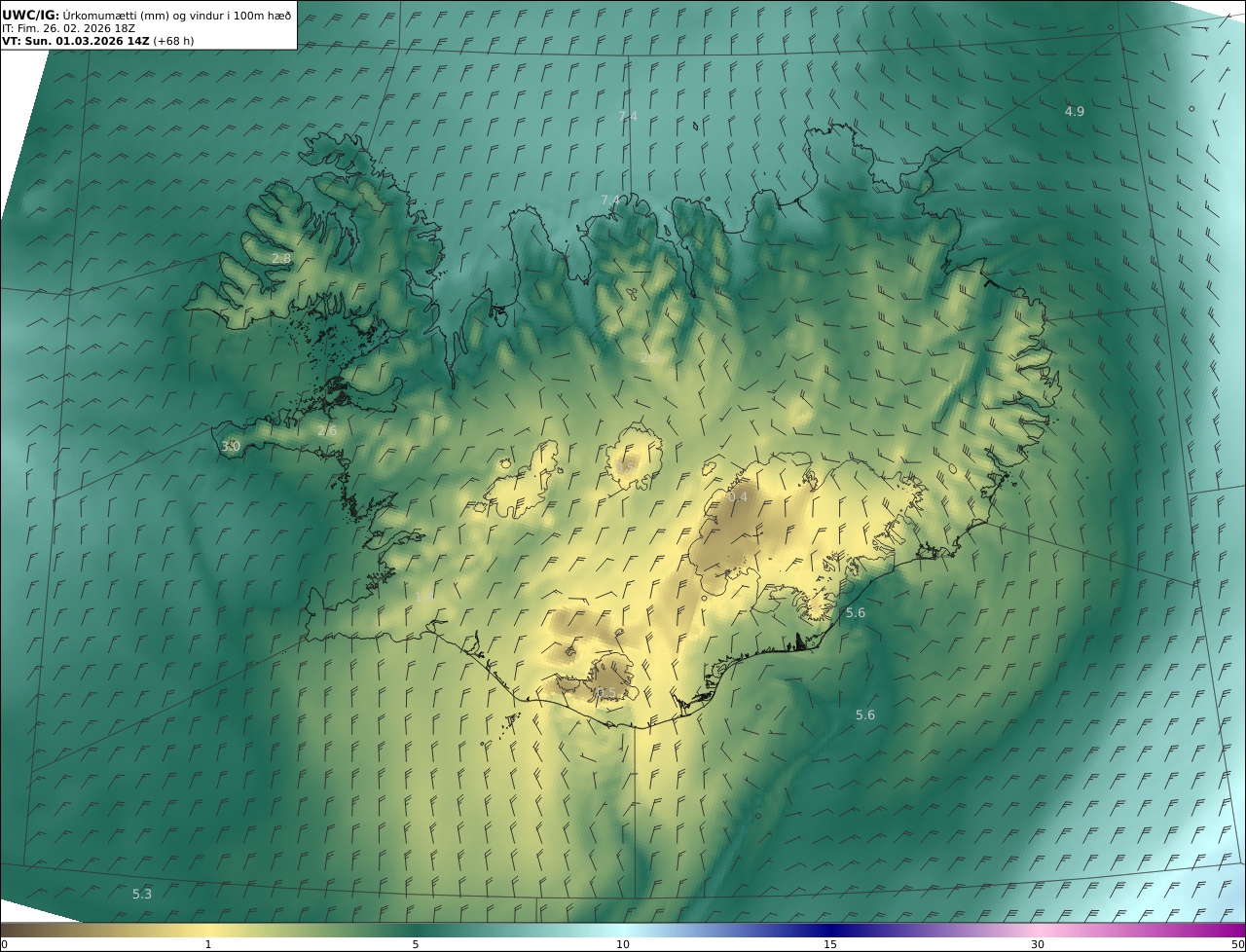The height and width of the screenshot is (952, 1246).
Task: Click the "3.0" value near the western peninsula tip
Action: tap(231, 447)
